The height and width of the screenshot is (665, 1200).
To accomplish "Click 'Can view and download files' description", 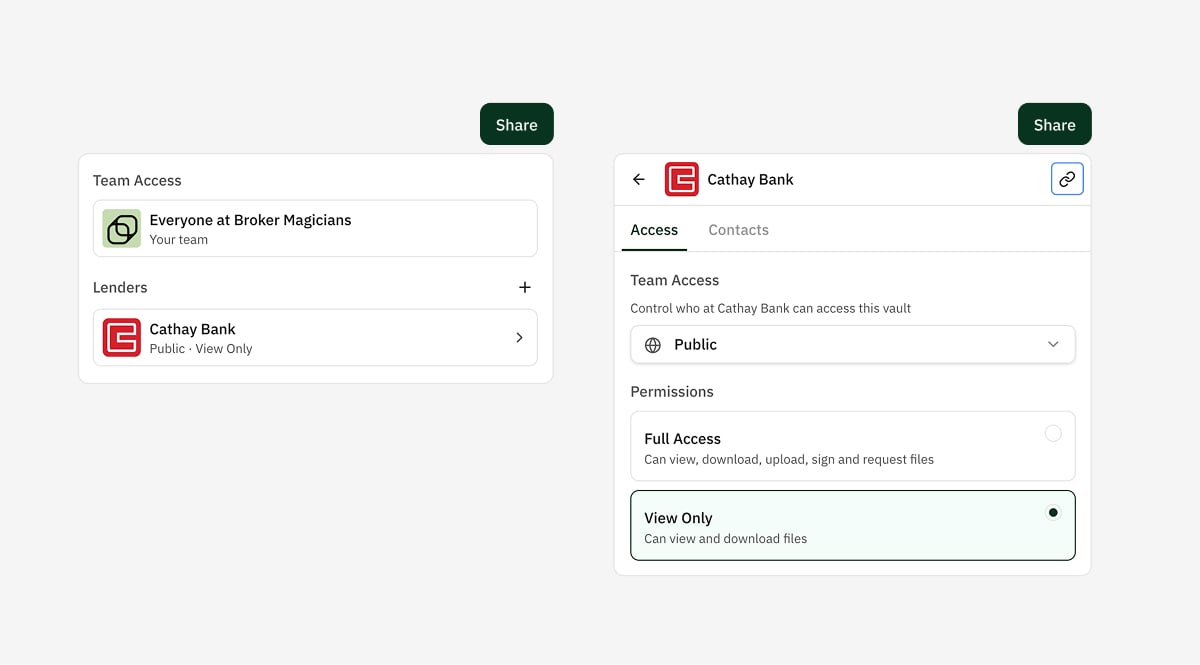I will tap(725, 539).
